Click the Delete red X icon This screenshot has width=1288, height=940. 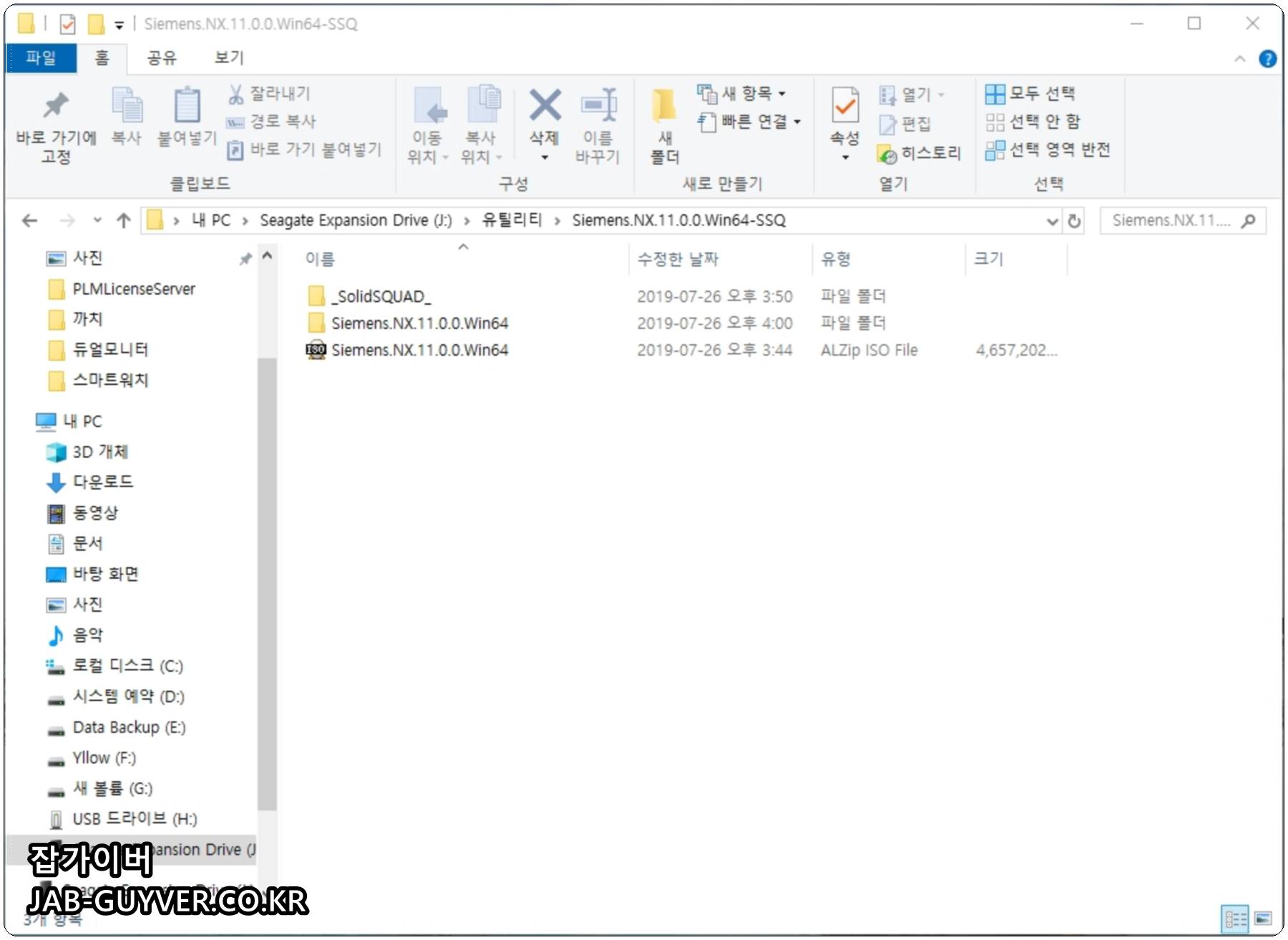point(545,104)
